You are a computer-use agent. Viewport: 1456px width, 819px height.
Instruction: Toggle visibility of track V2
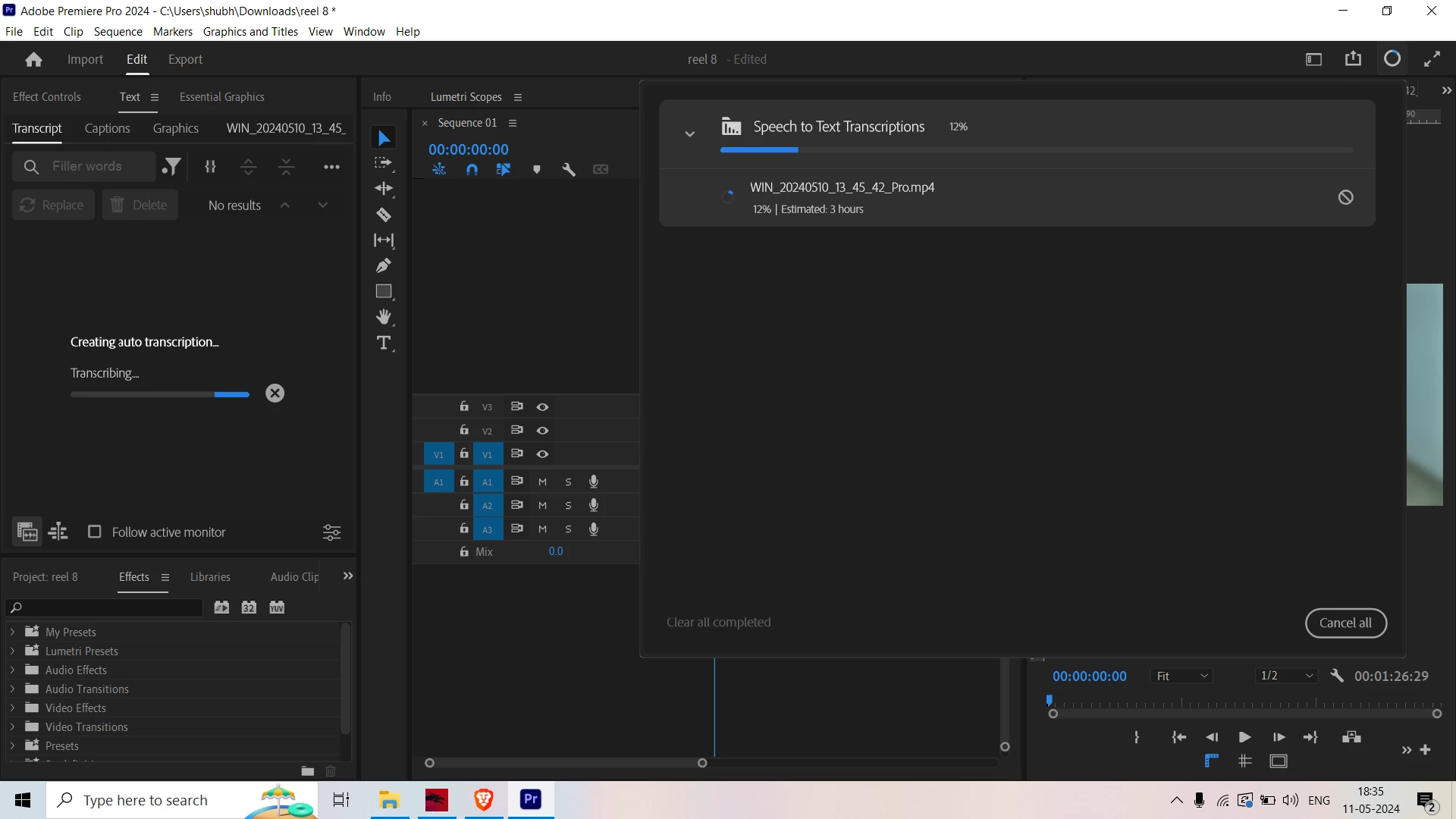click(x=542, y=430)
